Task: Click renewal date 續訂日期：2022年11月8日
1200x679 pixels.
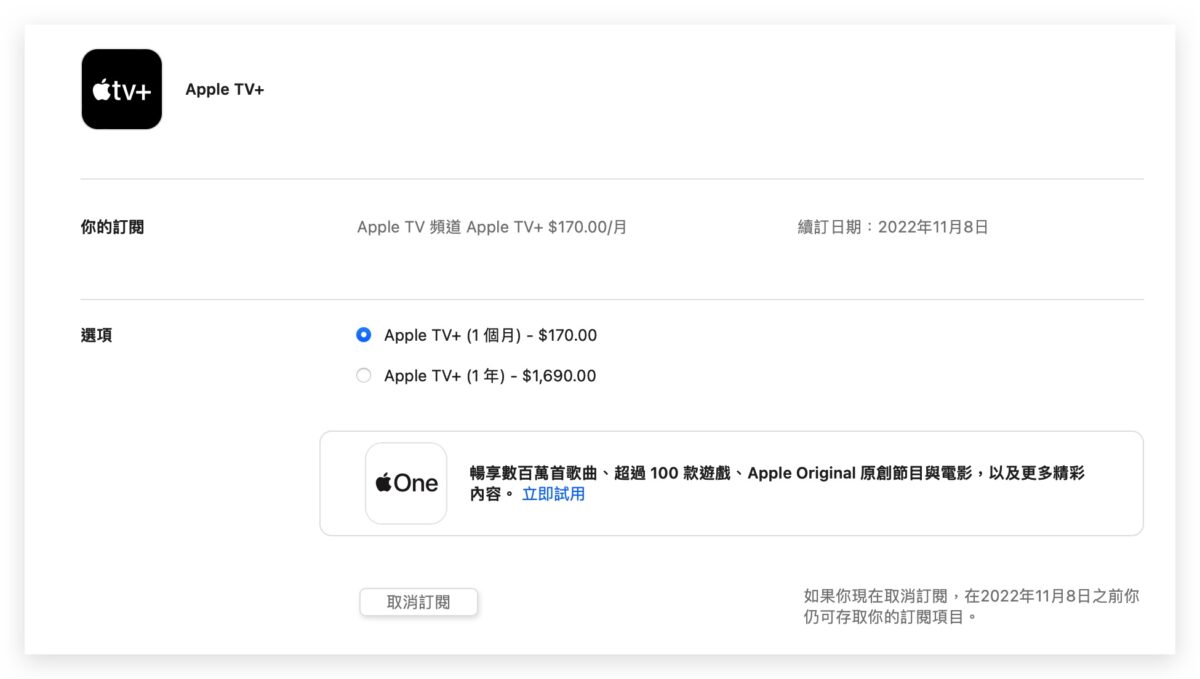Action: [893, 227]
